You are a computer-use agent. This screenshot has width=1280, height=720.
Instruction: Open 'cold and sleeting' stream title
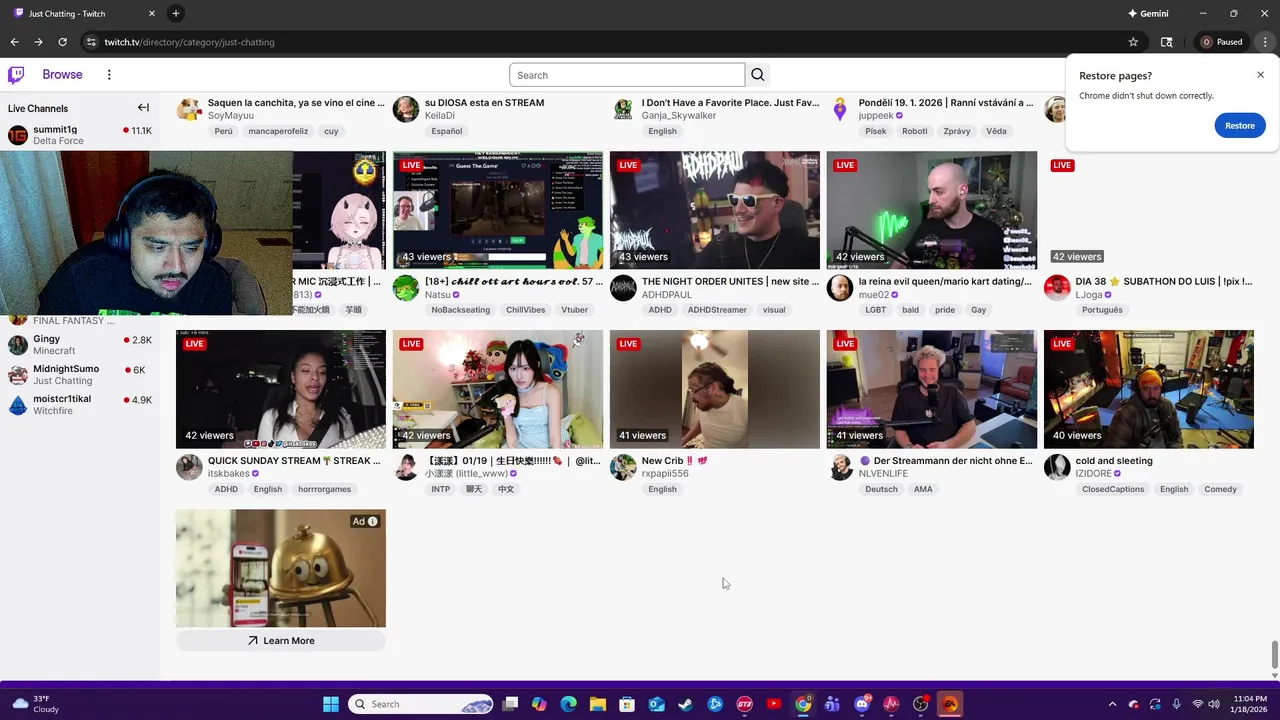coord(1114,461)
